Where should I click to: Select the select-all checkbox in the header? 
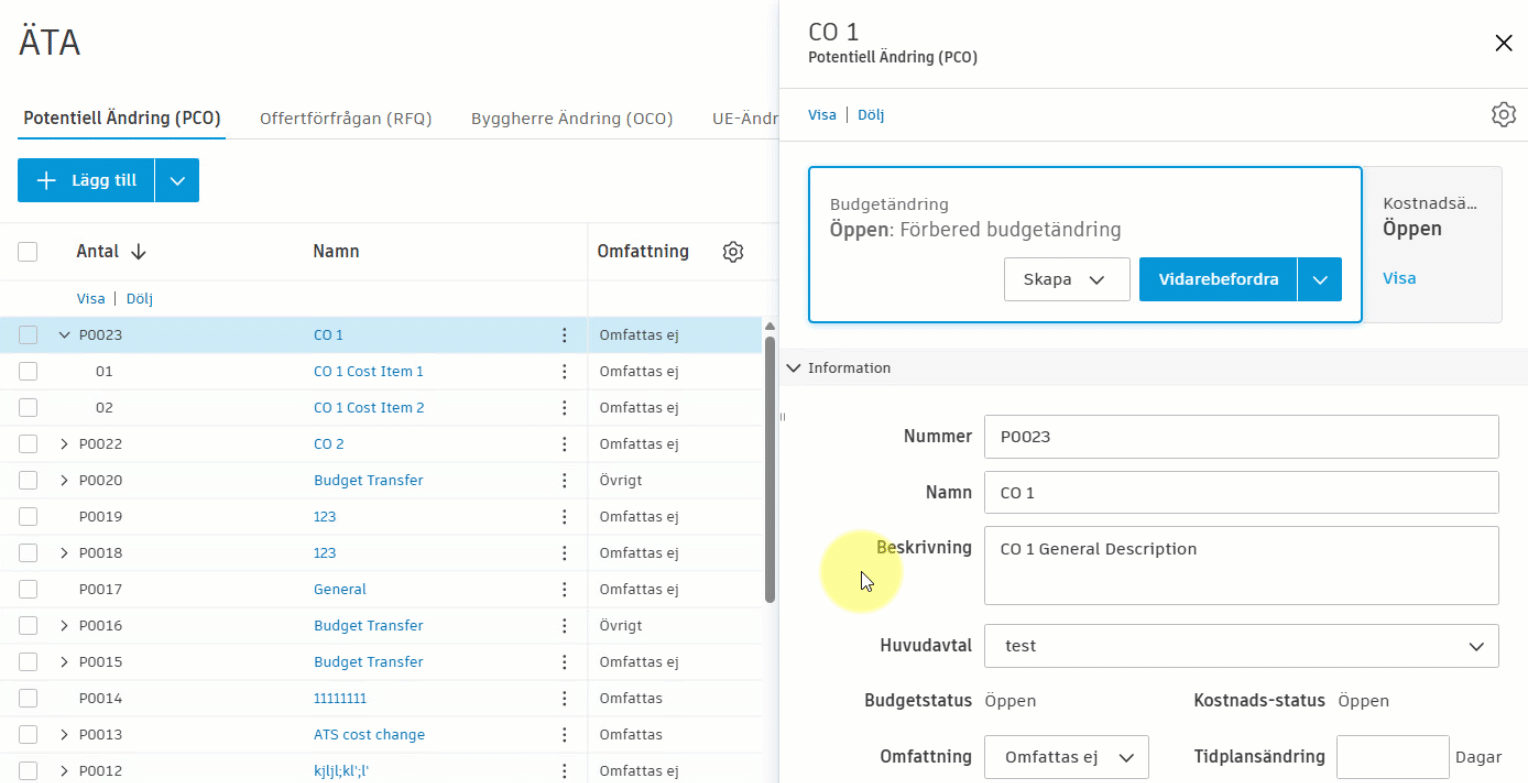pyautogui.click(x=27, y=251)
